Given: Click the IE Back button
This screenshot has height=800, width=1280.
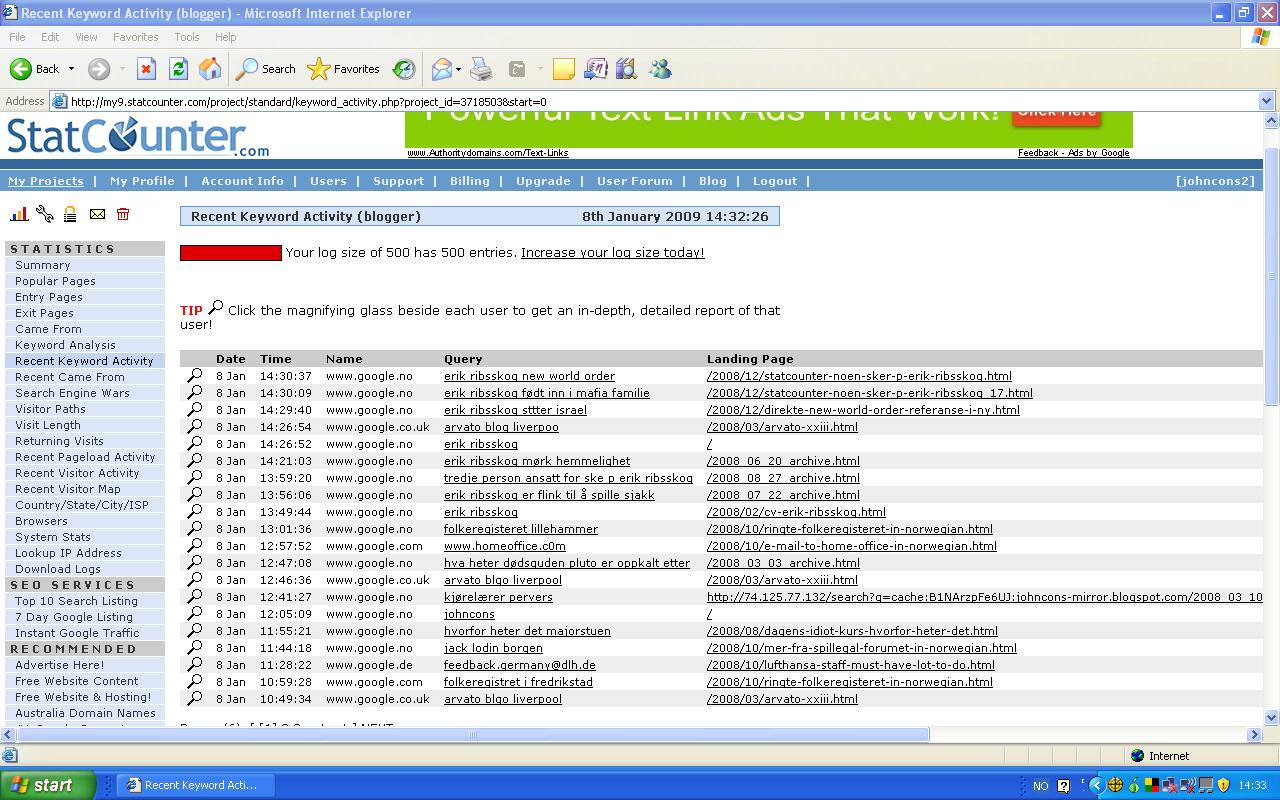Looking at the screenshot, I should click(35, 69).
